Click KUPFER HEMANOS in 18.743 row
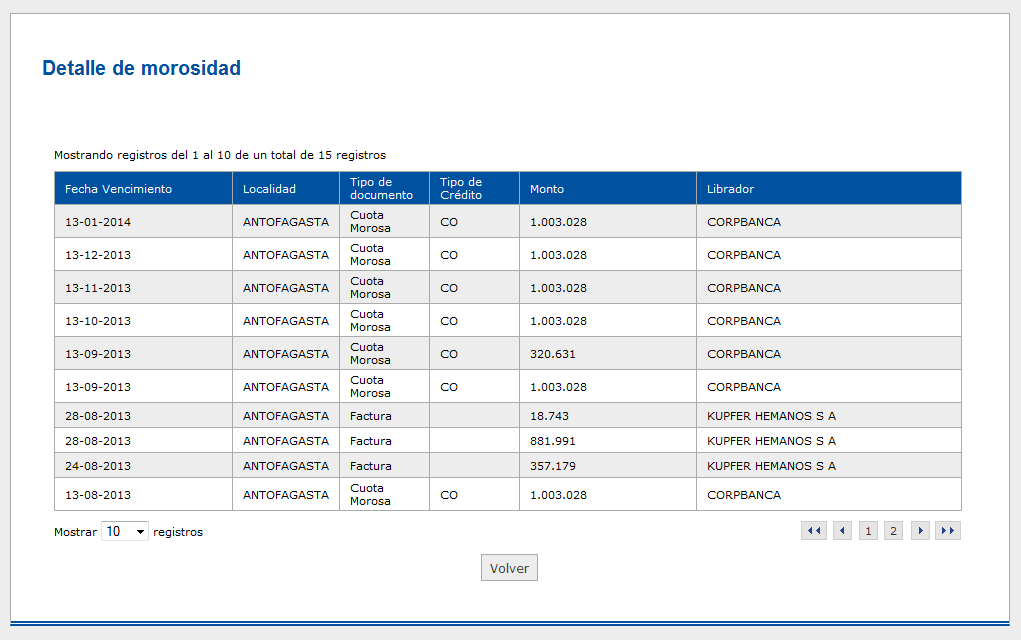 click(771, 416)
